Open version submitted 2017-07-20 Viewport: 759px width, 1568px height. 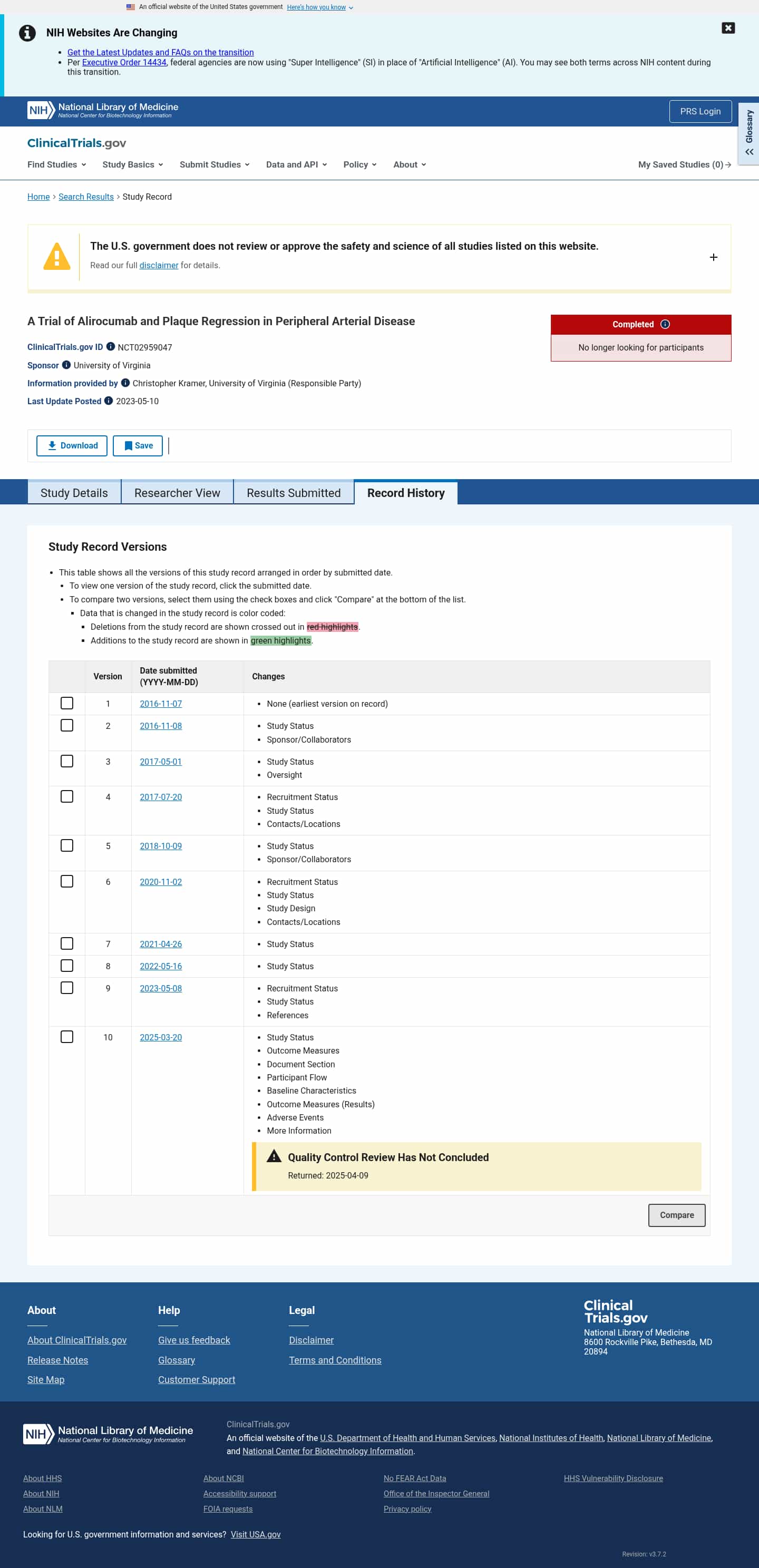(x=161, y=797)
